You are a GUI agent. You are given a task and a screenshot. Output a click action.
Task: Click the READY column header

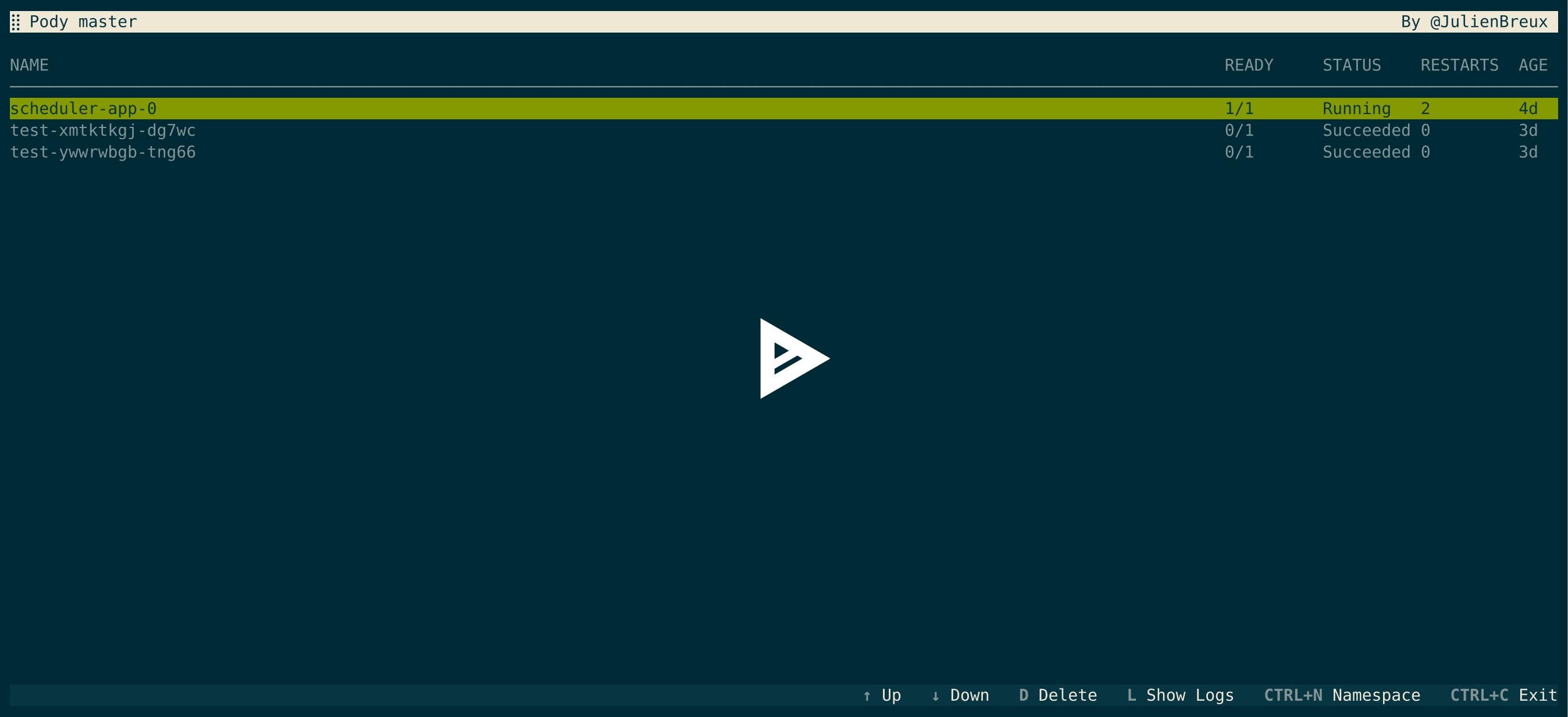coord(1249,65)
